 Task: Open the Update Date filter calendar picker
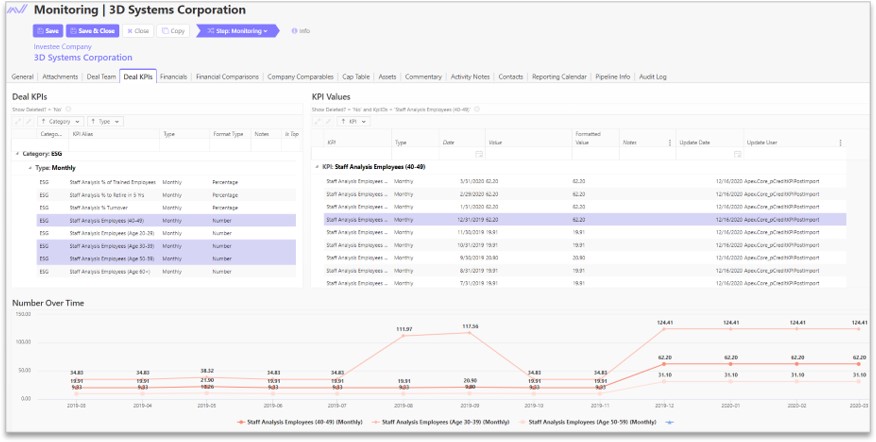(737, 154)
